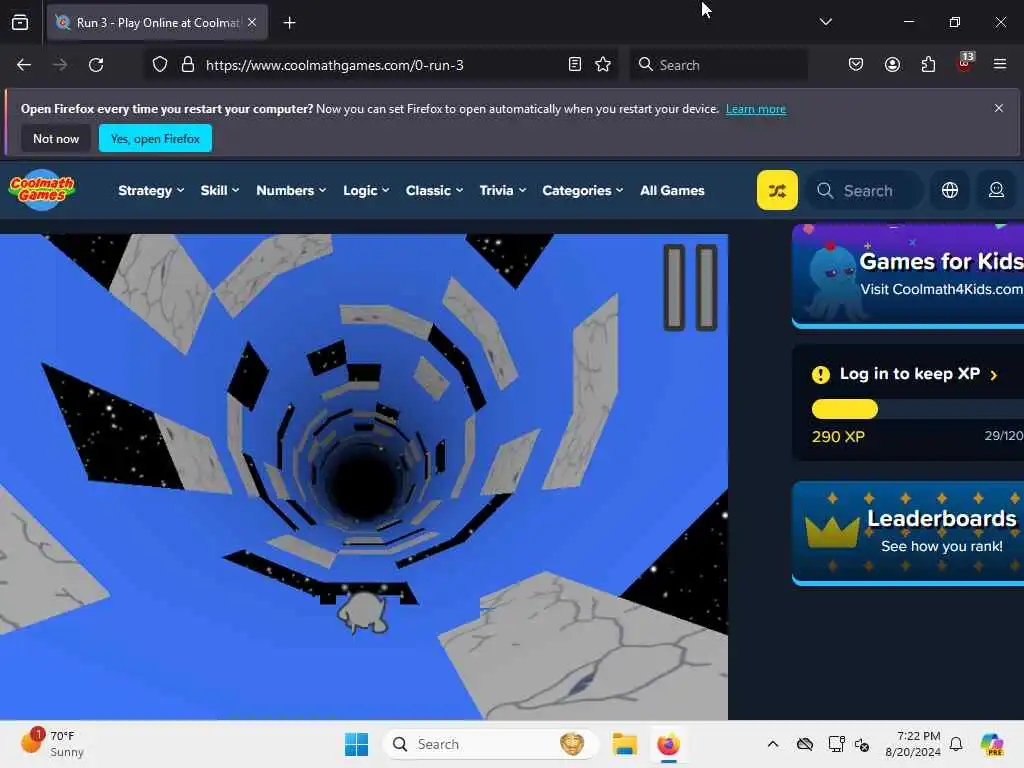
Task: Go back to the previous page
Action: point(24,65)
